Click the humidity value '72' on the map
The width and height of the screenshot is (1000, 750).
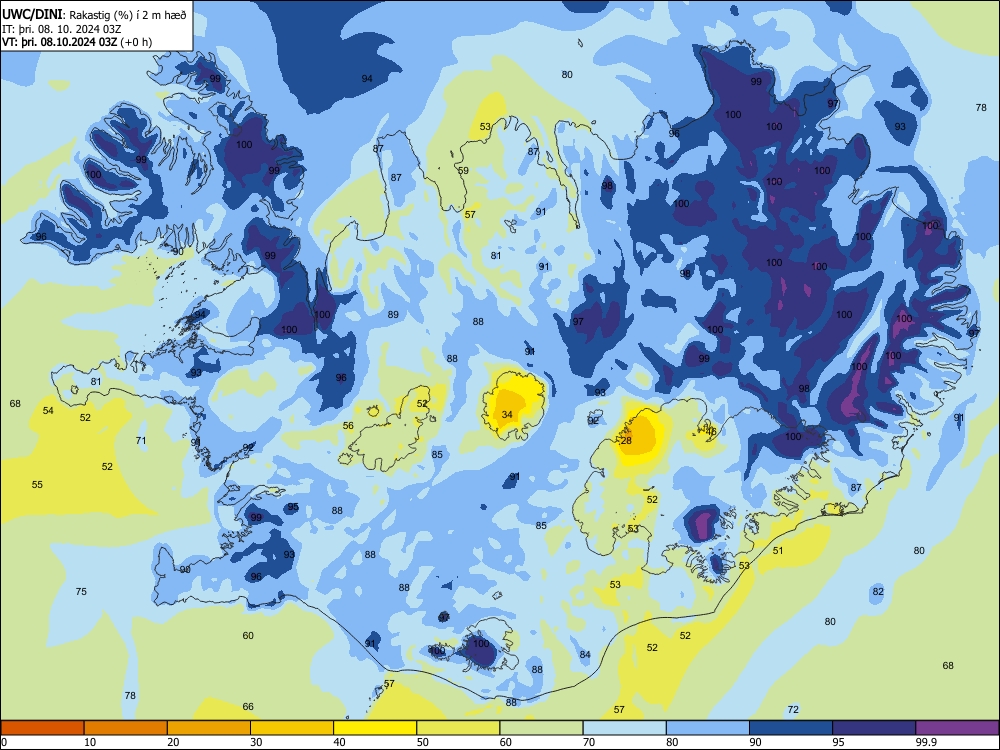793,710
